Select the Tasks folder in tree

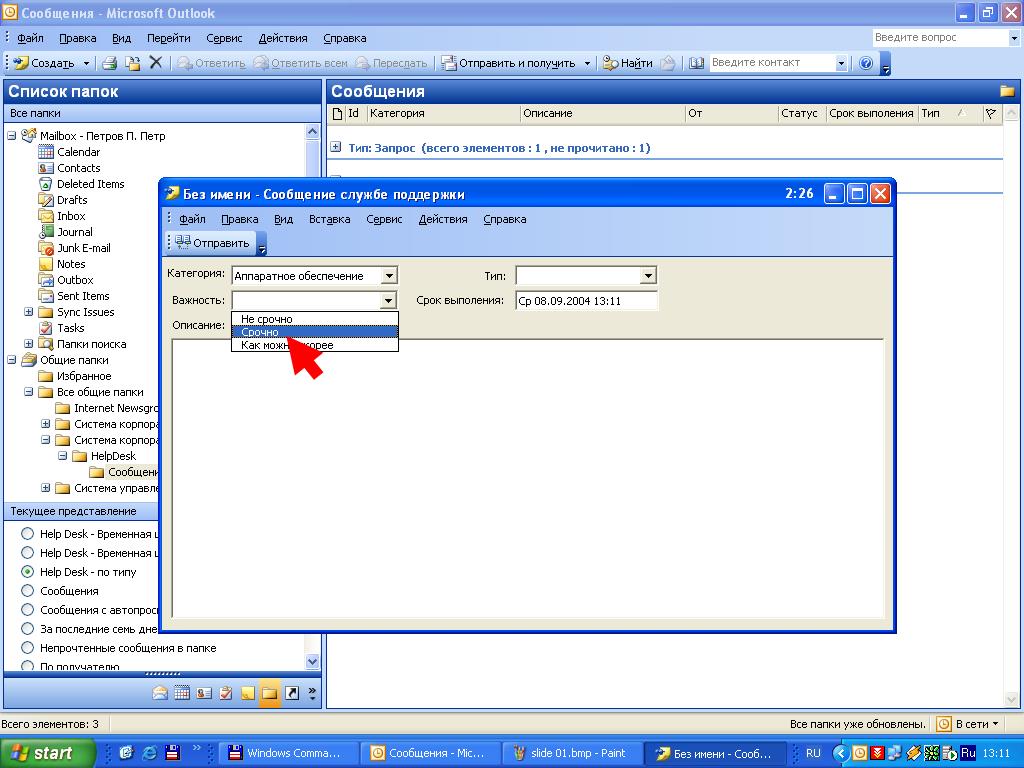pyautogui.click(x=71, y=328)
